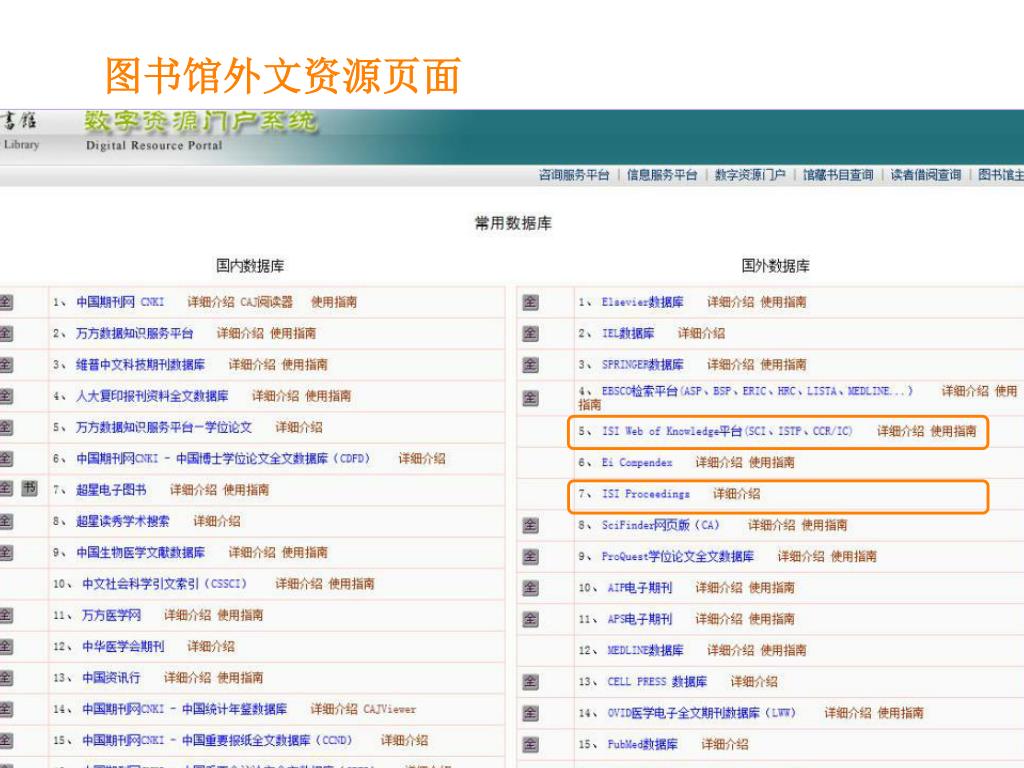Open the MEDLINE数据库 link

point(645,650)
